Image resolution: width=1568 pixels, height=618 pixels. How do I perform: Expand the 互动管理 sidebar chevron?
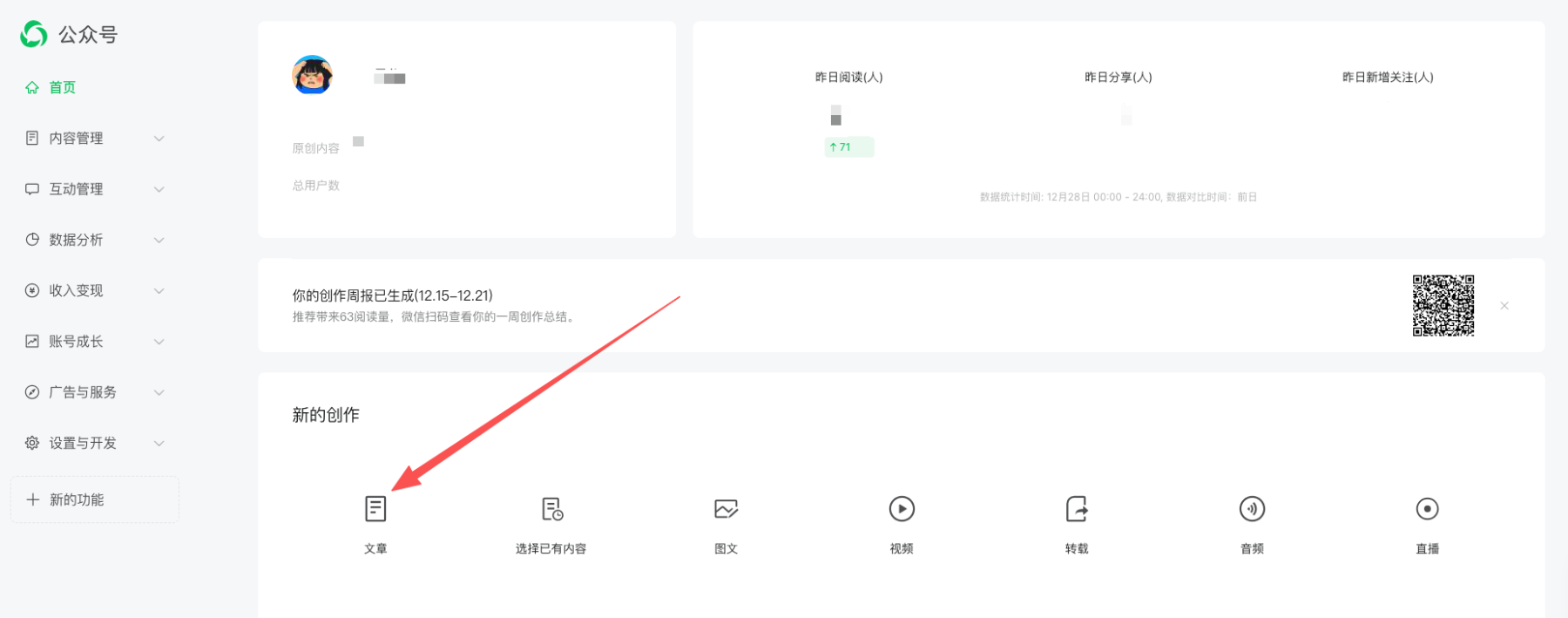pos(159,189)
